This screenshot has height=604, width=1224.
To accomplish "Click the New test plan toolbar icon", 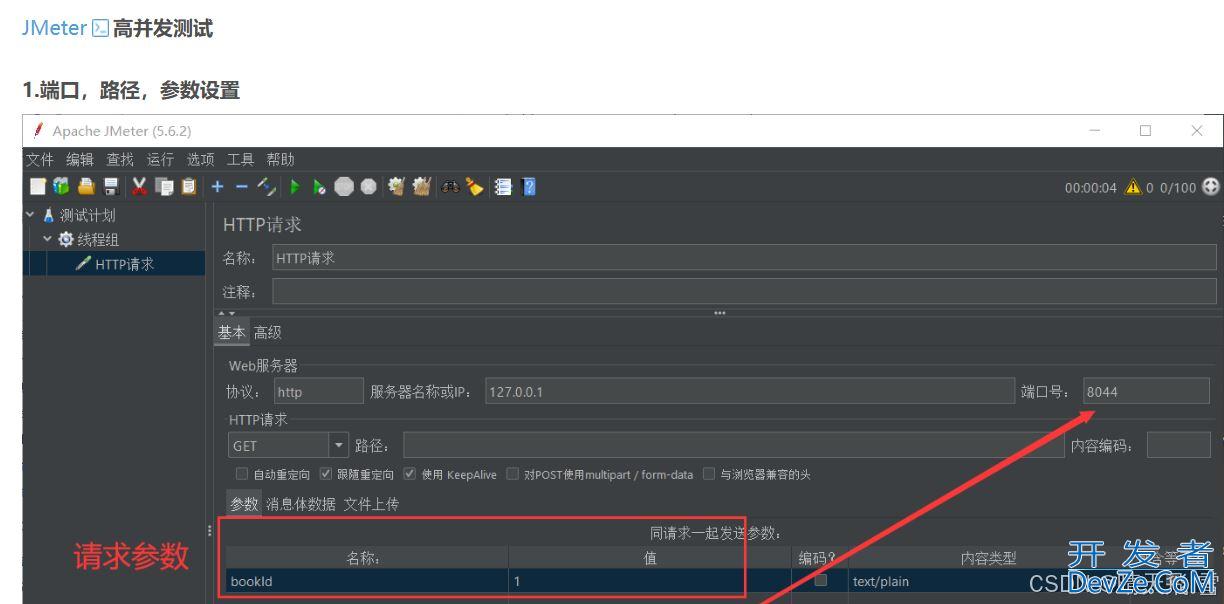I will [37, 187].
